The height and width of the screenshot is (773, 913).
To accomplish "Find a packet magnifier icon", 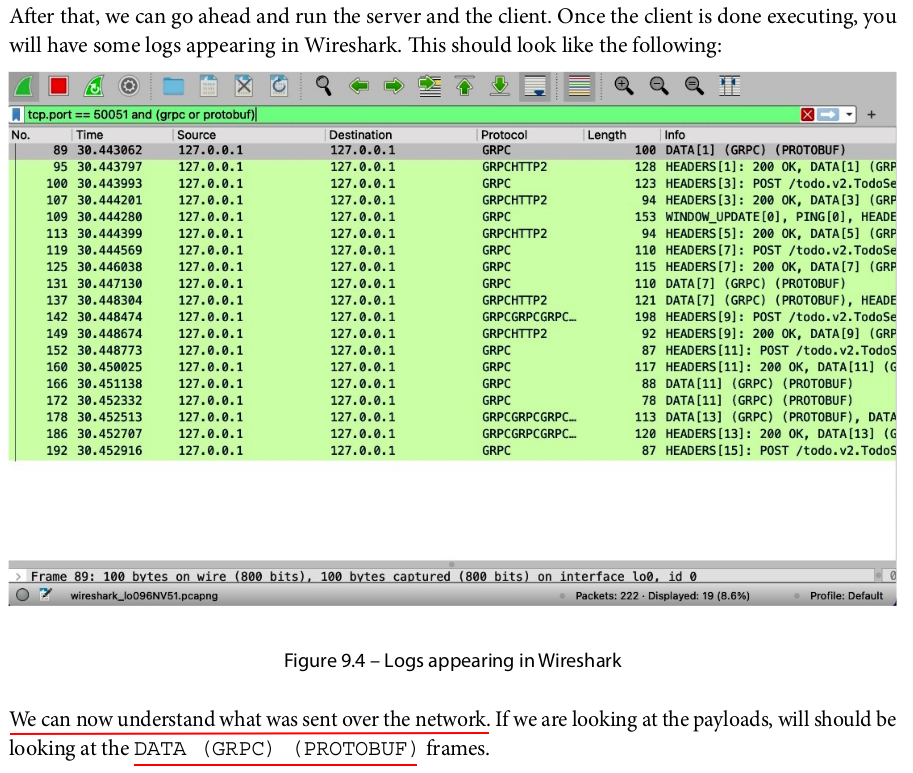I will [x=324, y=86].
